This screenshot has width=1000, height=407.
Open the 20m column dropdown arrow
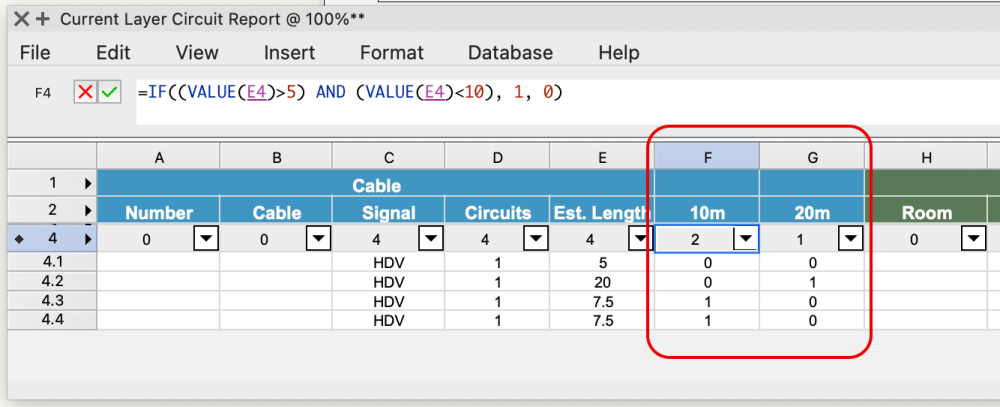click(x=850, y=239)
